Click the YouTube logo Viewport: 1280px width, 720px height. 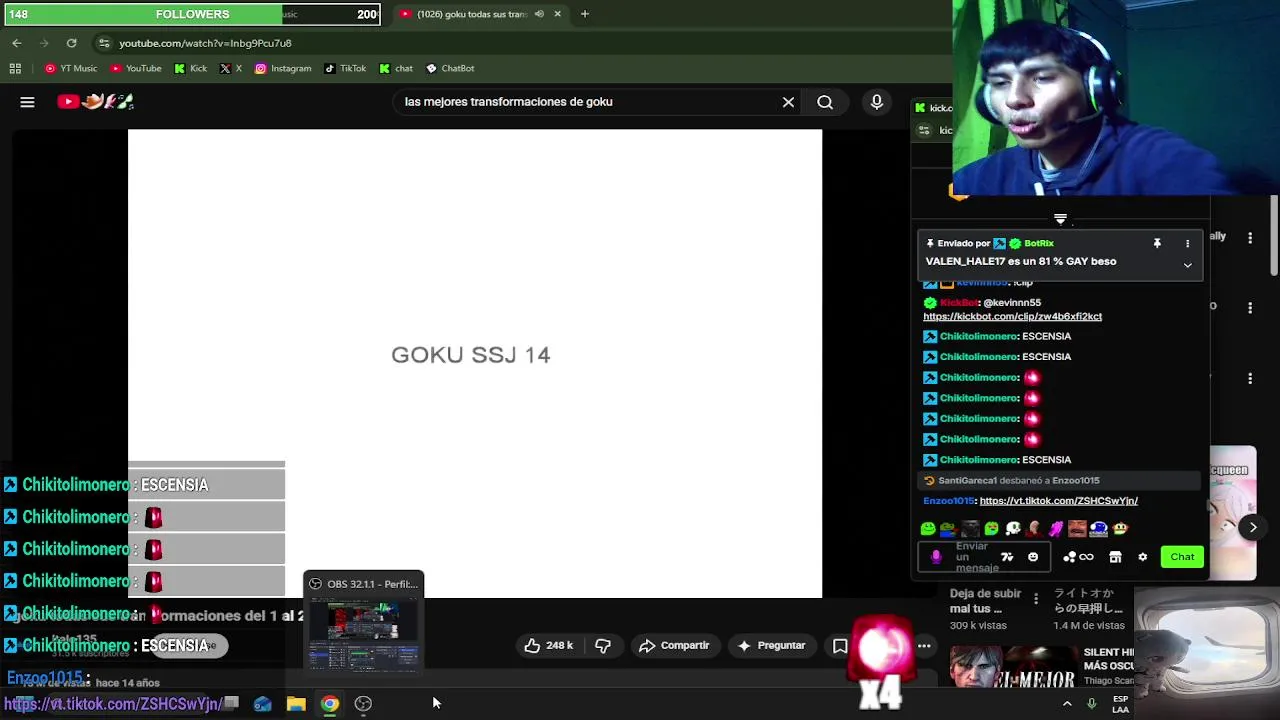(95, 101)
